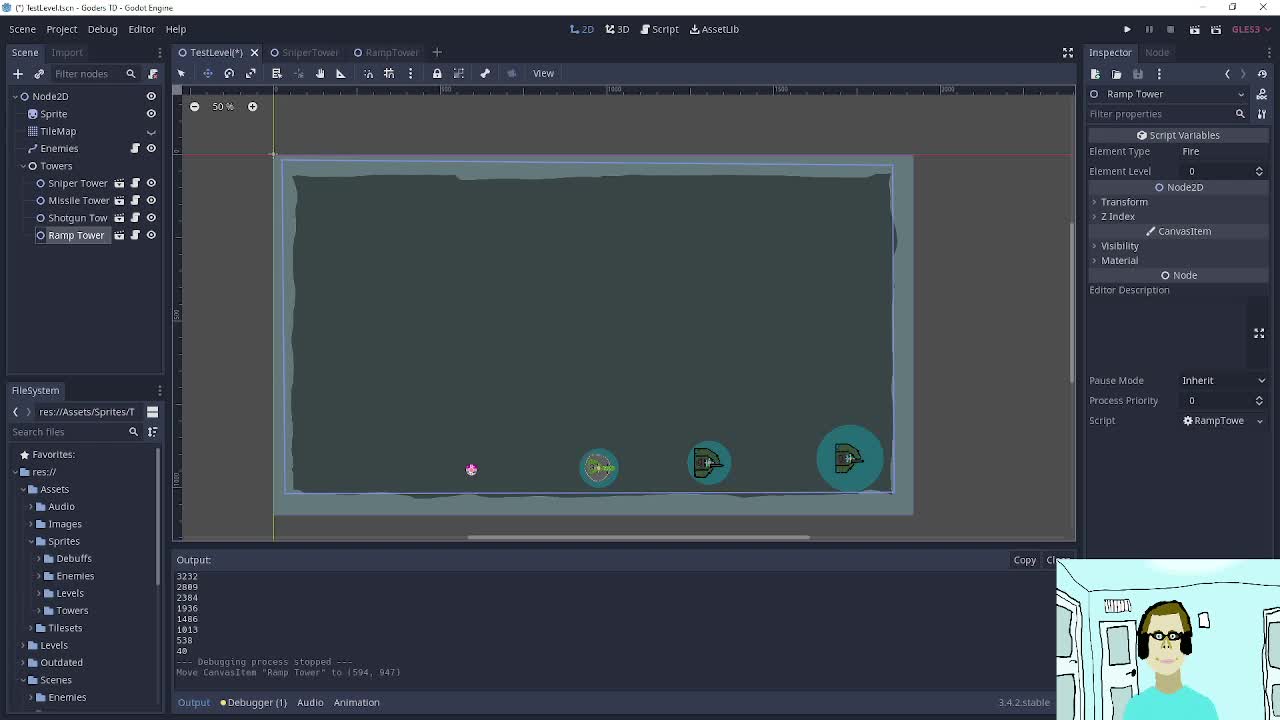Open the viewport View menu

(x=543, y=73)
